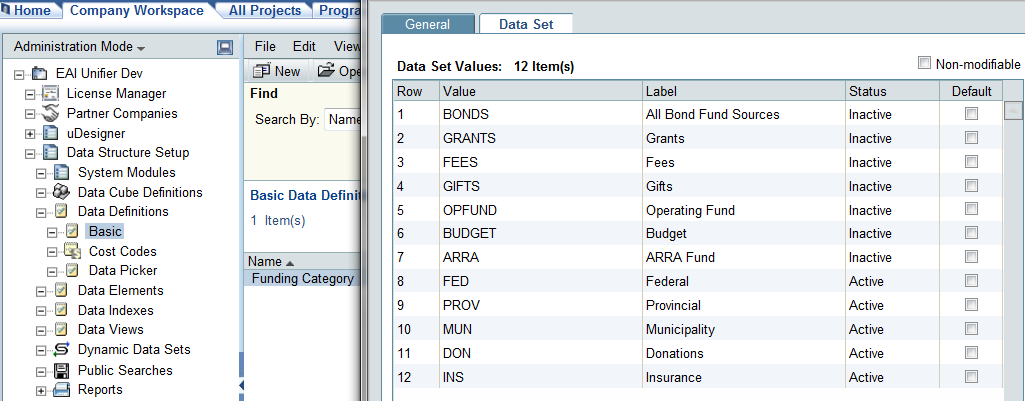Select Data Picker in the tree
The image size is (1025, 401).
coord(122,270)
